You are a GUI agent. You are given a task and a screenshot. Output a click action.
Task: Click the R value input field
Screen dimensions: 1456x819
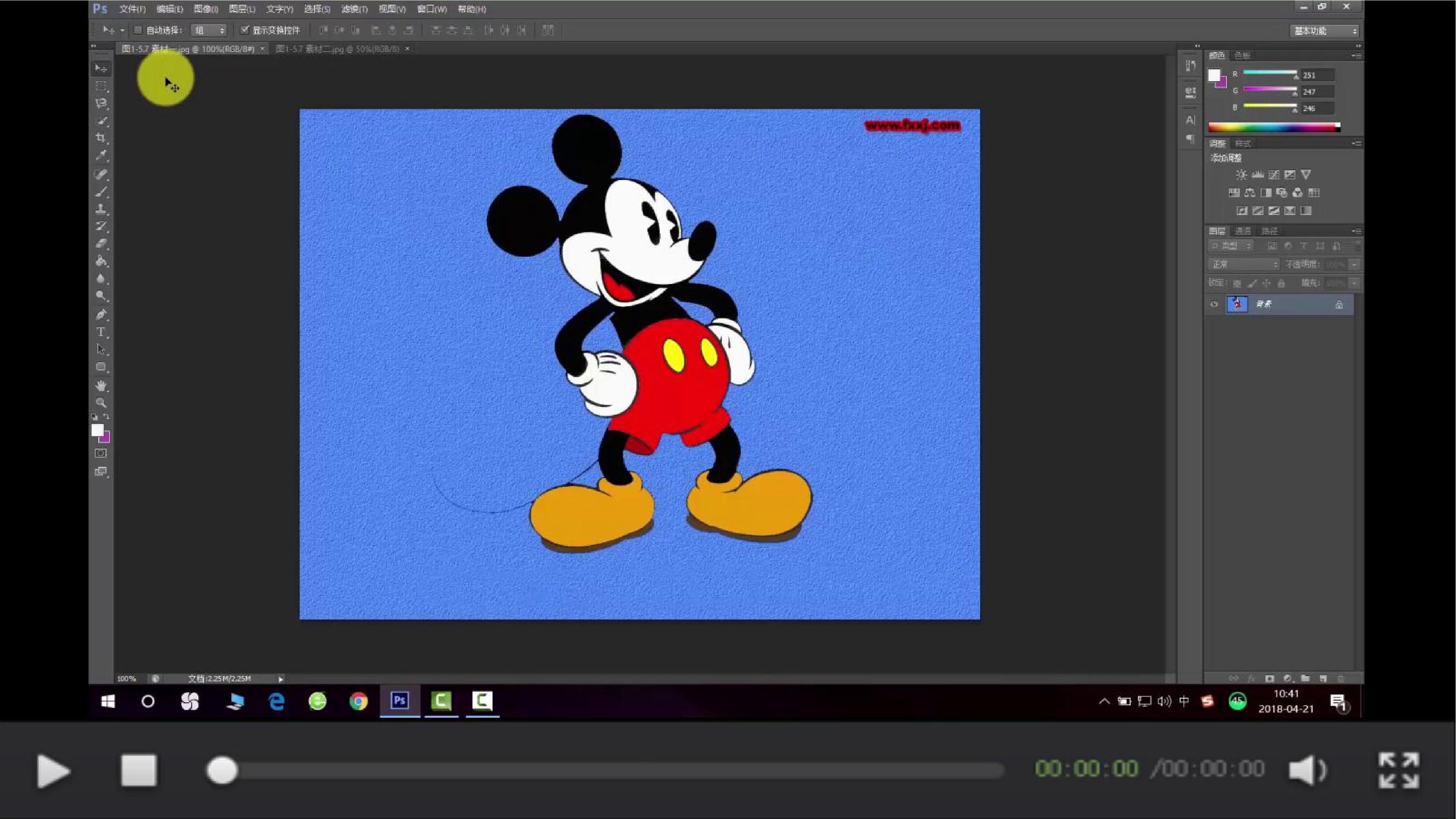[1318, 75]
